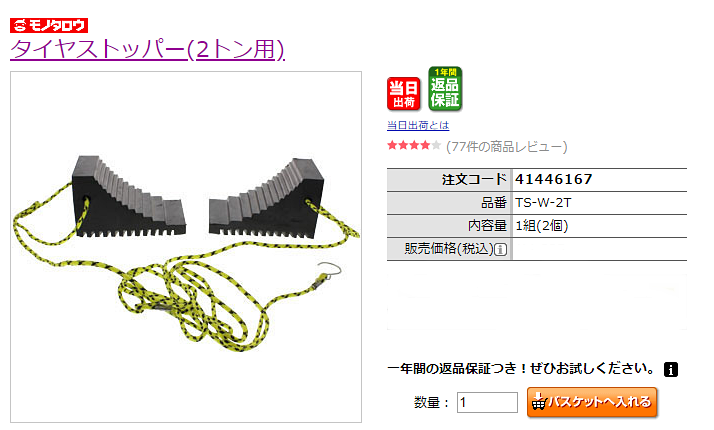Click the red MonotaRO logo
Viewport: 714px width, 430px height.
(x=49, y=25)
